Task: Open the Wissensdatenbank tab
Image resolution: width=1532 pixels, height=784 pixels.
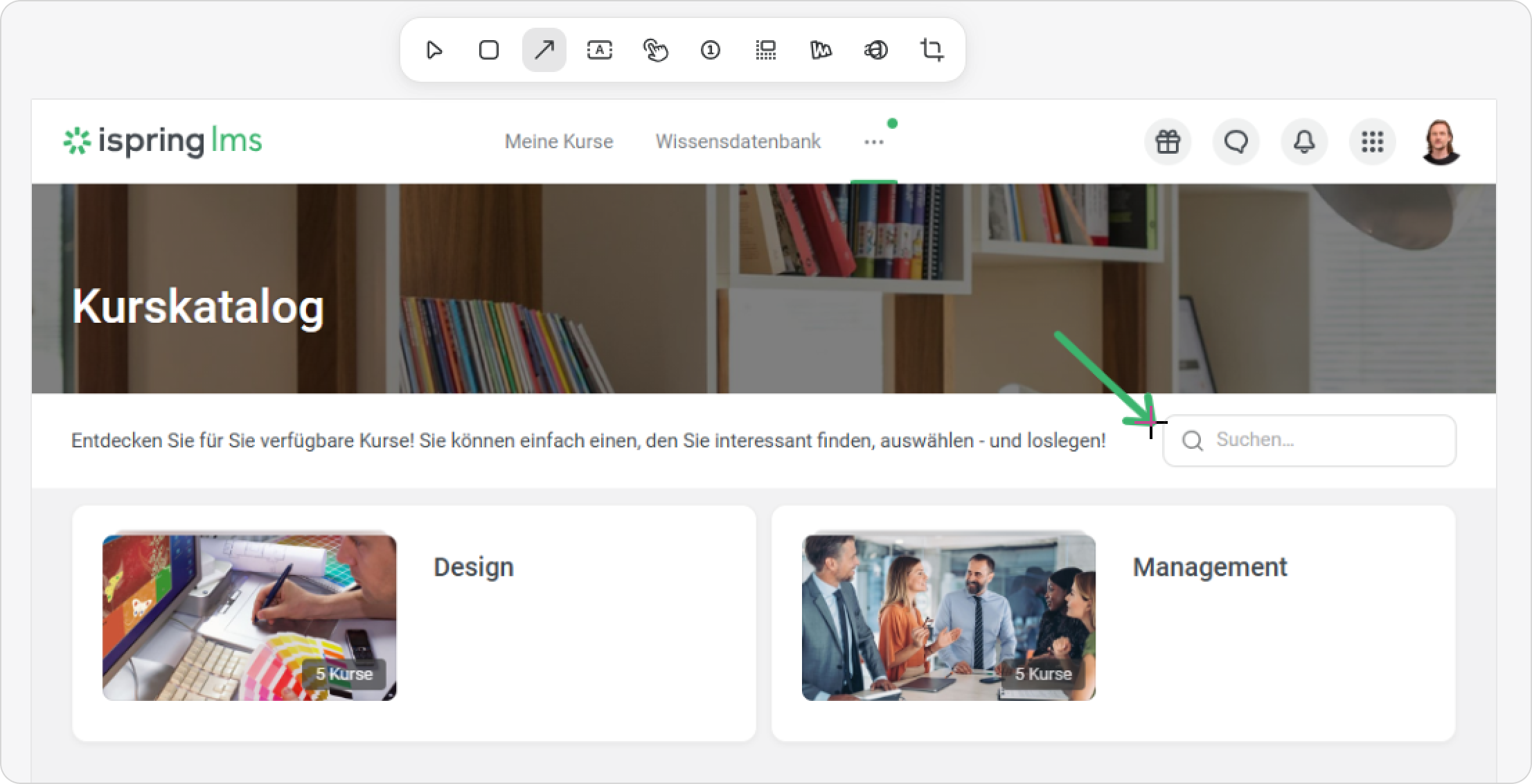Action: [738, 141]
